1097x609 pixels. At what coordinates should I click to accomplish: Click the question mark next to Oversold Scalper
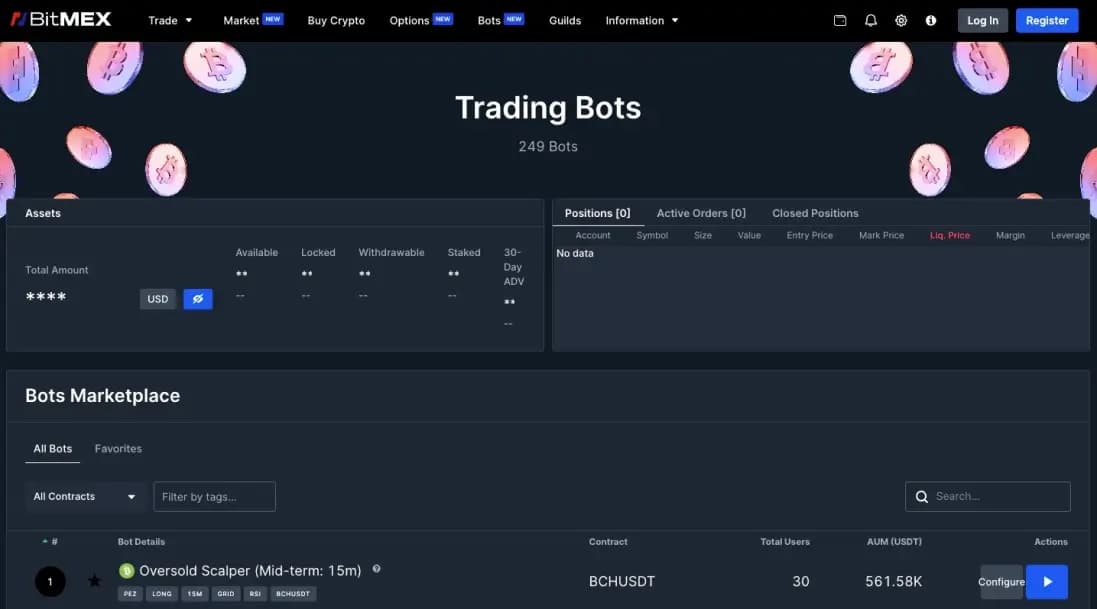point(376,568)
